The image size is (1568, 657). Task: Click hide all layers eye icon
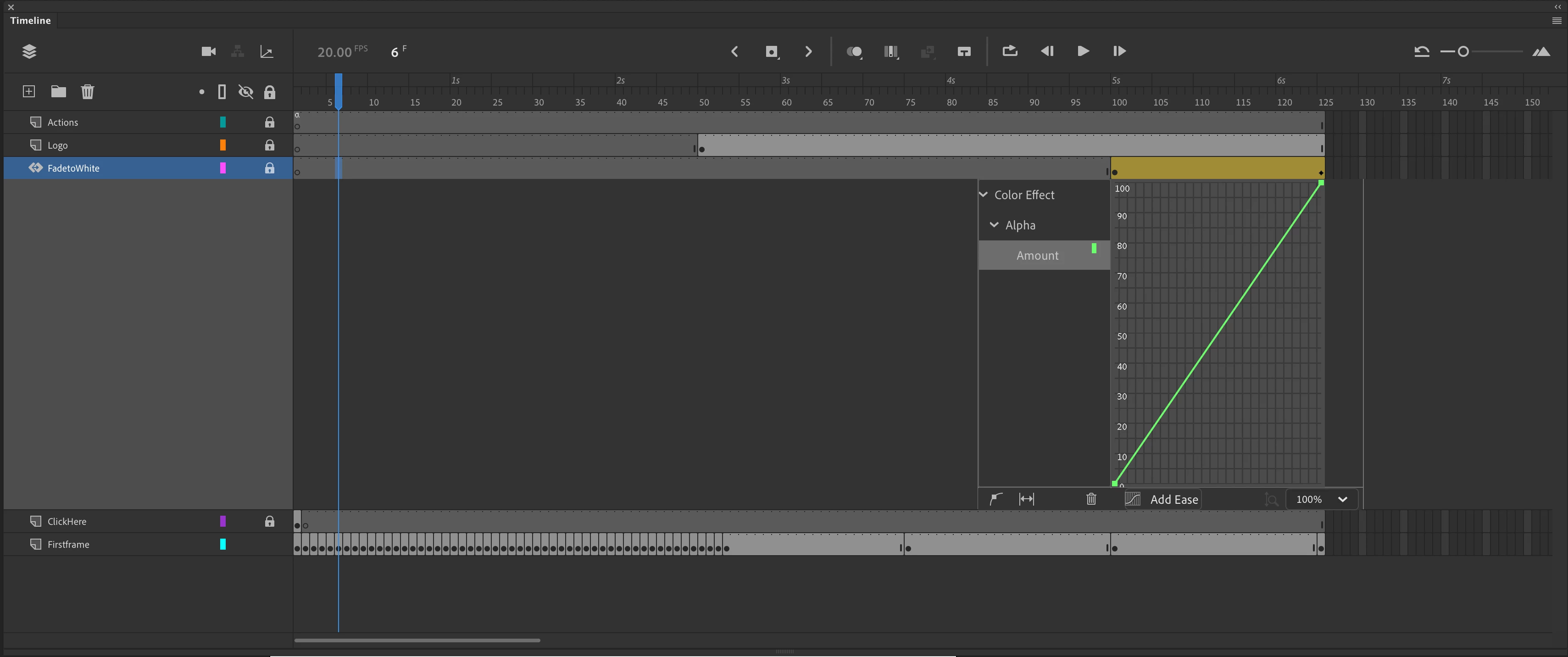246,91
